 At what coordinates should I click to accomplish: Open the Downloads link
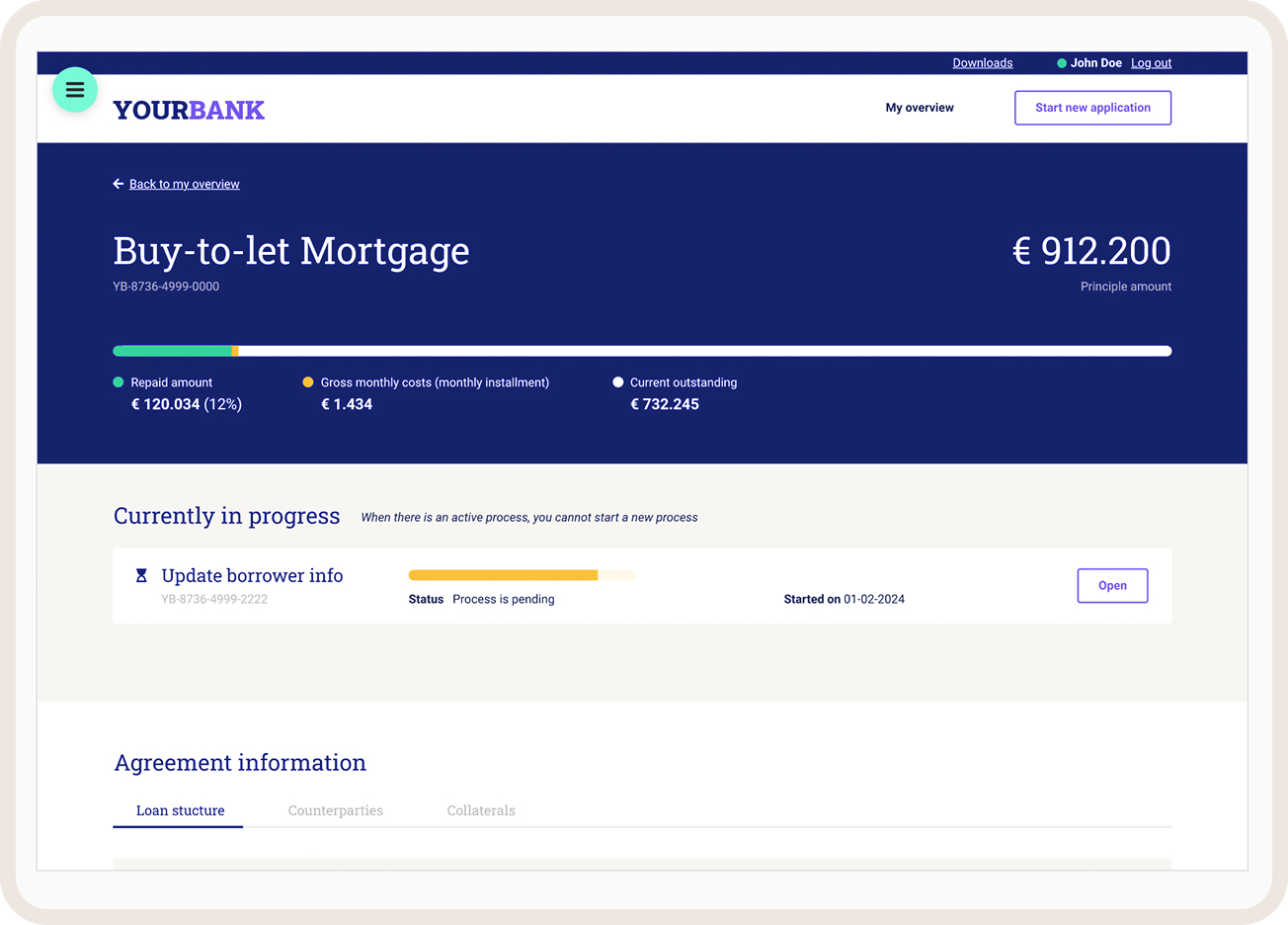(983, 63)
